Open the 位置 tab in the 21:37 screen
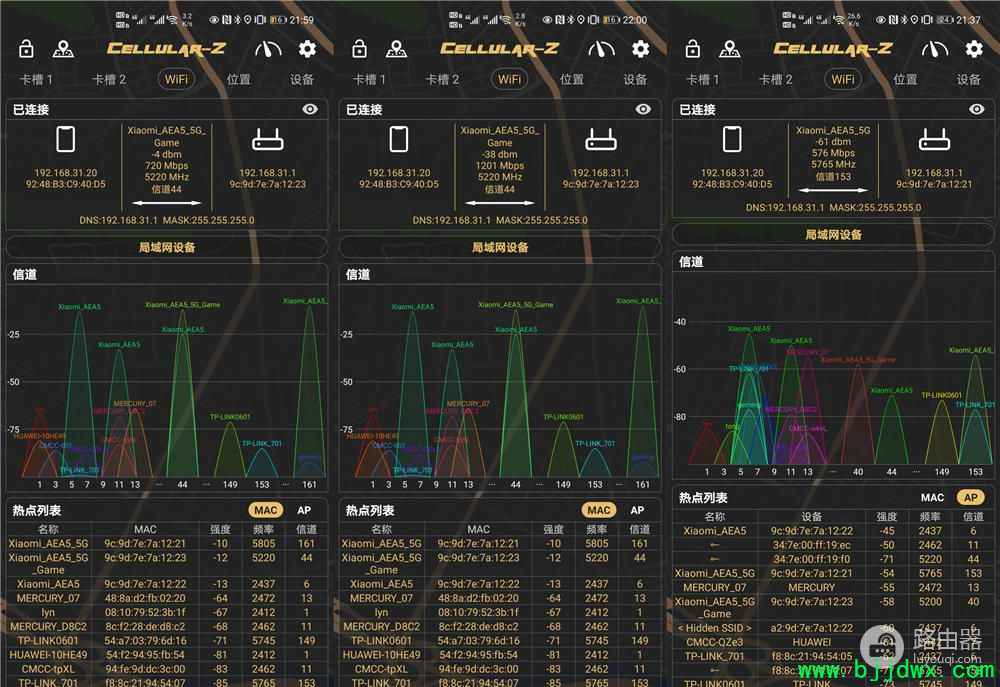 [x=906, y=80]
